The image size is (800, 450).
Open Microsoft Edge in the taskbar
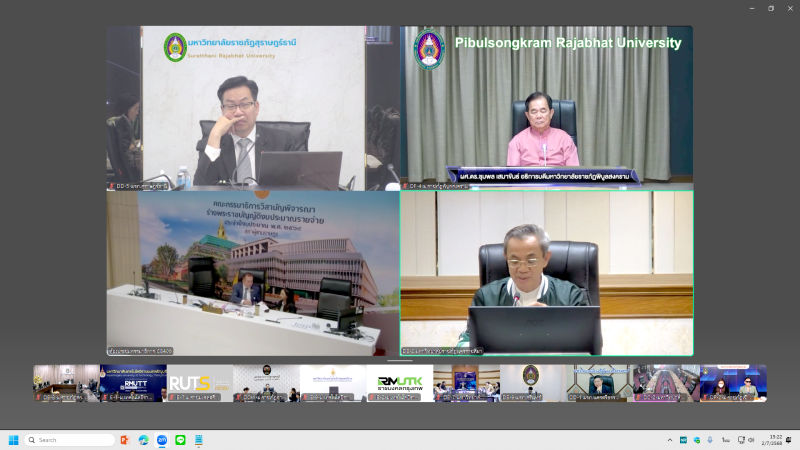point(144,440)
